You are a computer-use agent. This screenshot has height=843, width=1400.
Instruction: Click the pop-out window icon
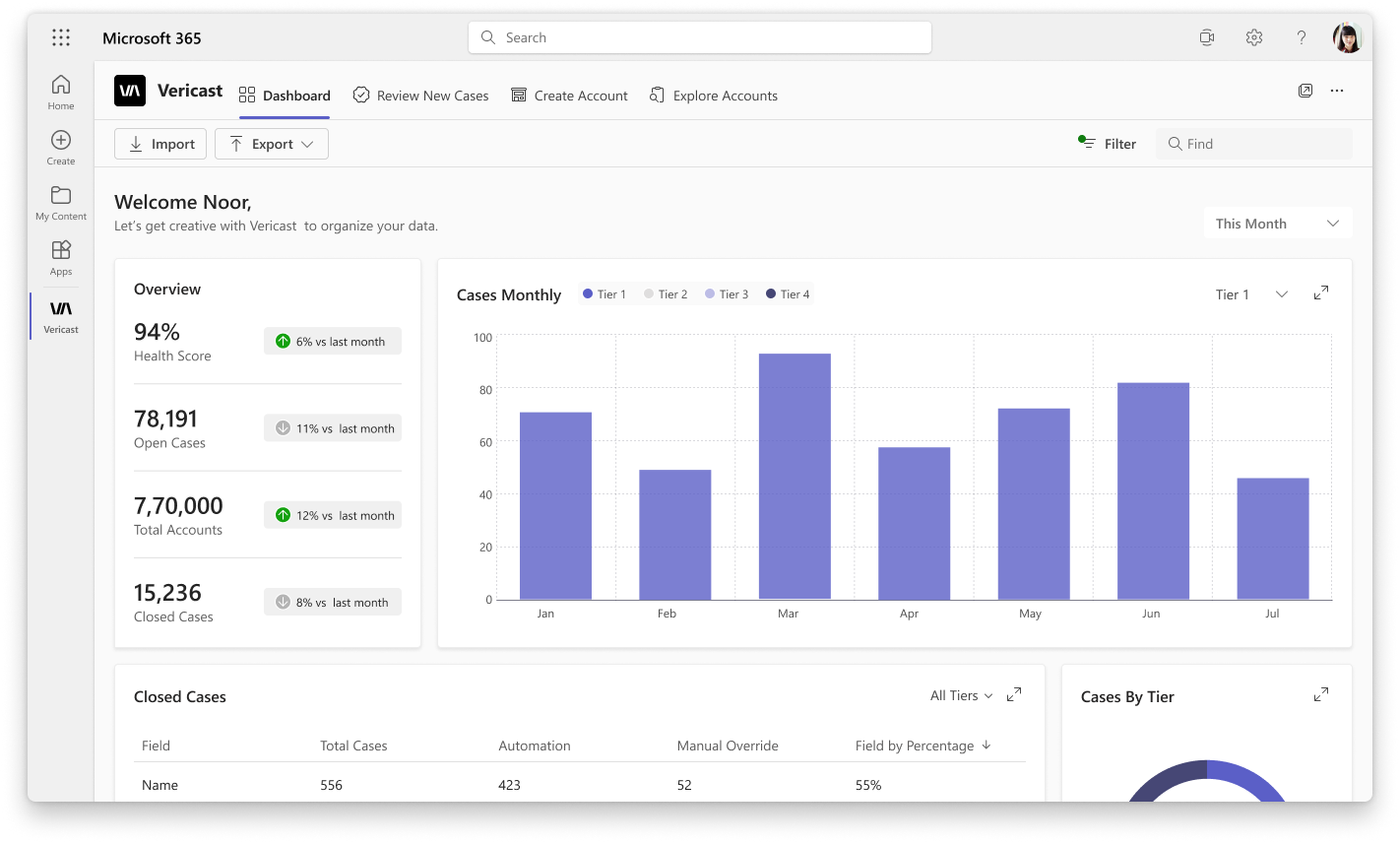pos(1305,91)
